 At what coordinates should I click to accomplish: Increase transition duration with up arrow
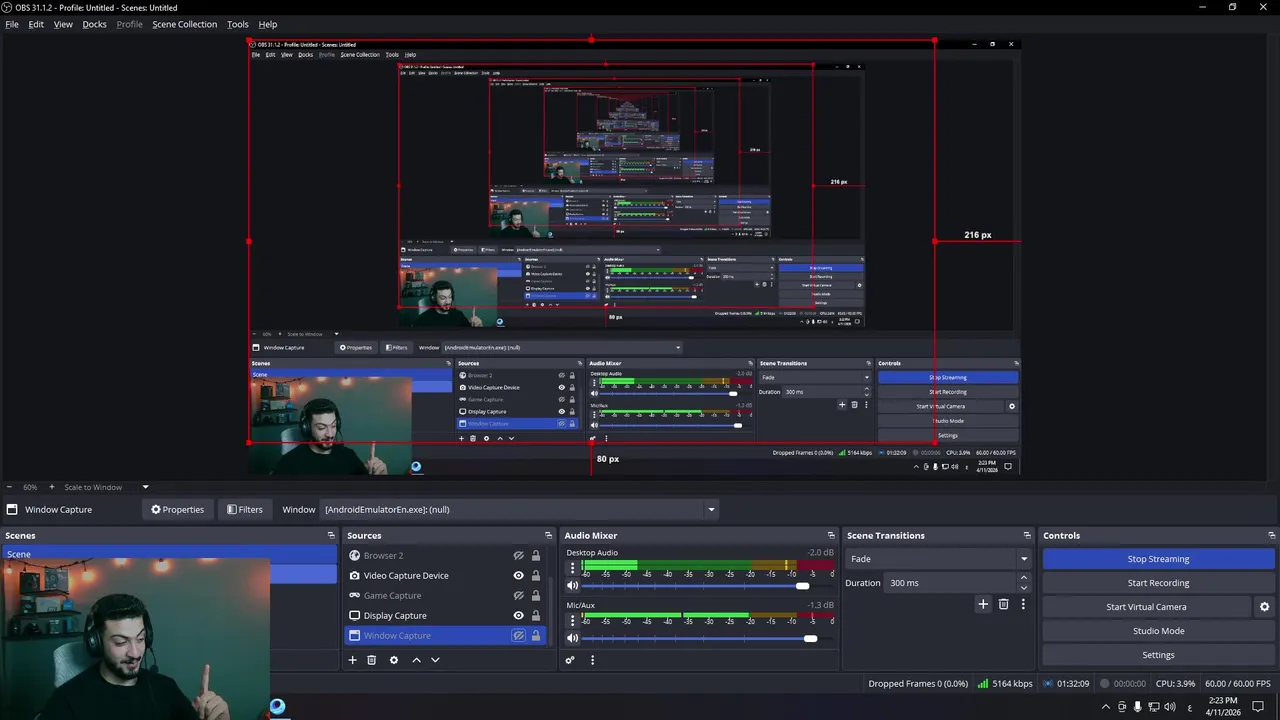pos(1023,578)
